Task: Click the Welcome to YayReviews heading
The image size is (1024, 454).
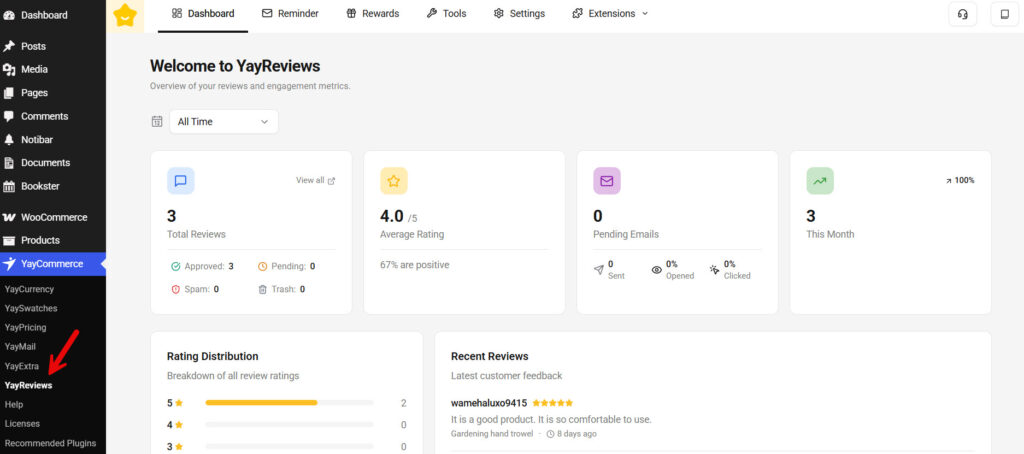Action: (x=235, y=66)
